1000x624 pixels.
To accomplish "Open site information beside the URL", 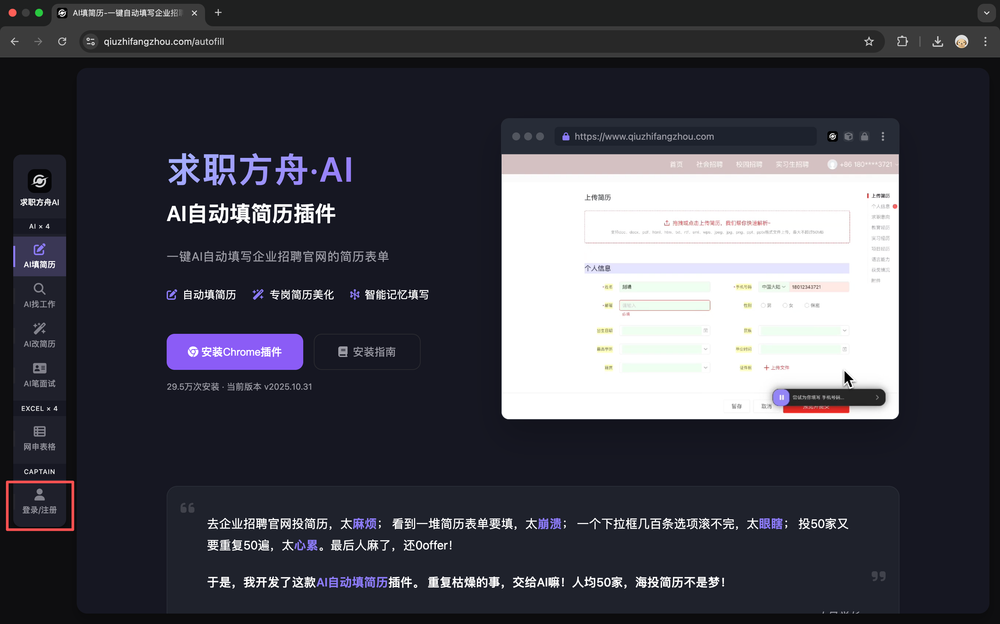I will (90, 42).
